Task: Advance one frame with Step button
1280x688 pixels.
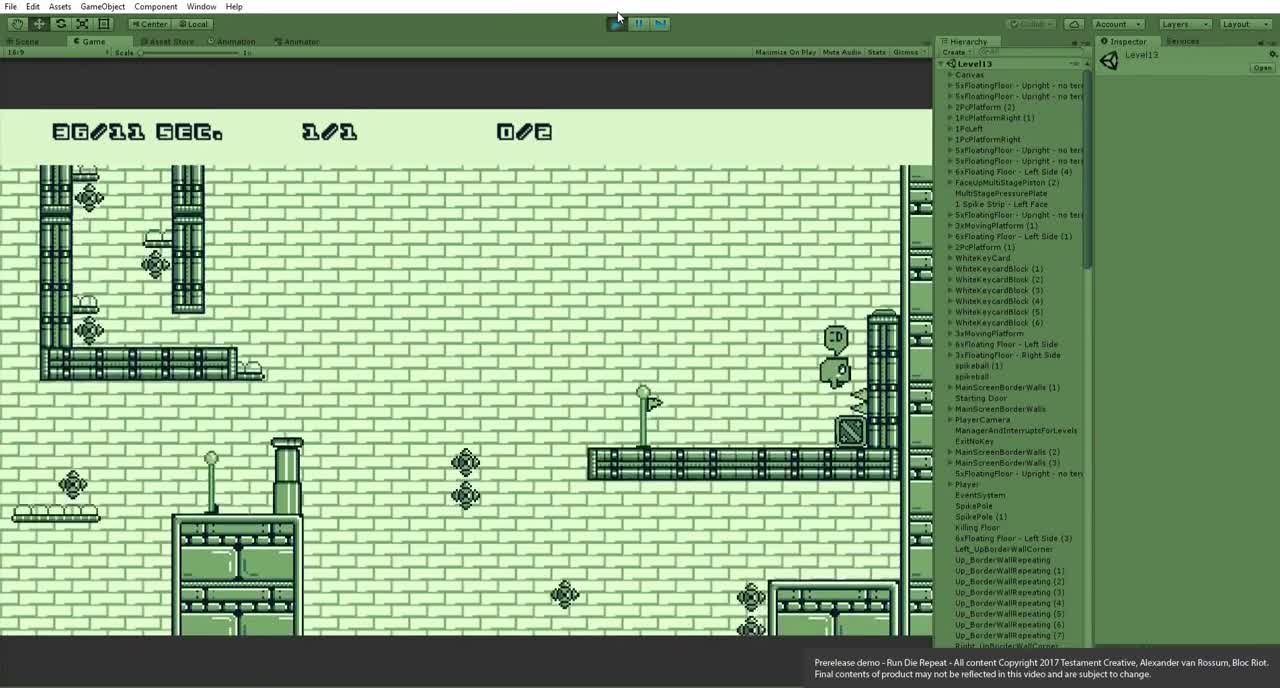Action: tap(660, 24)
